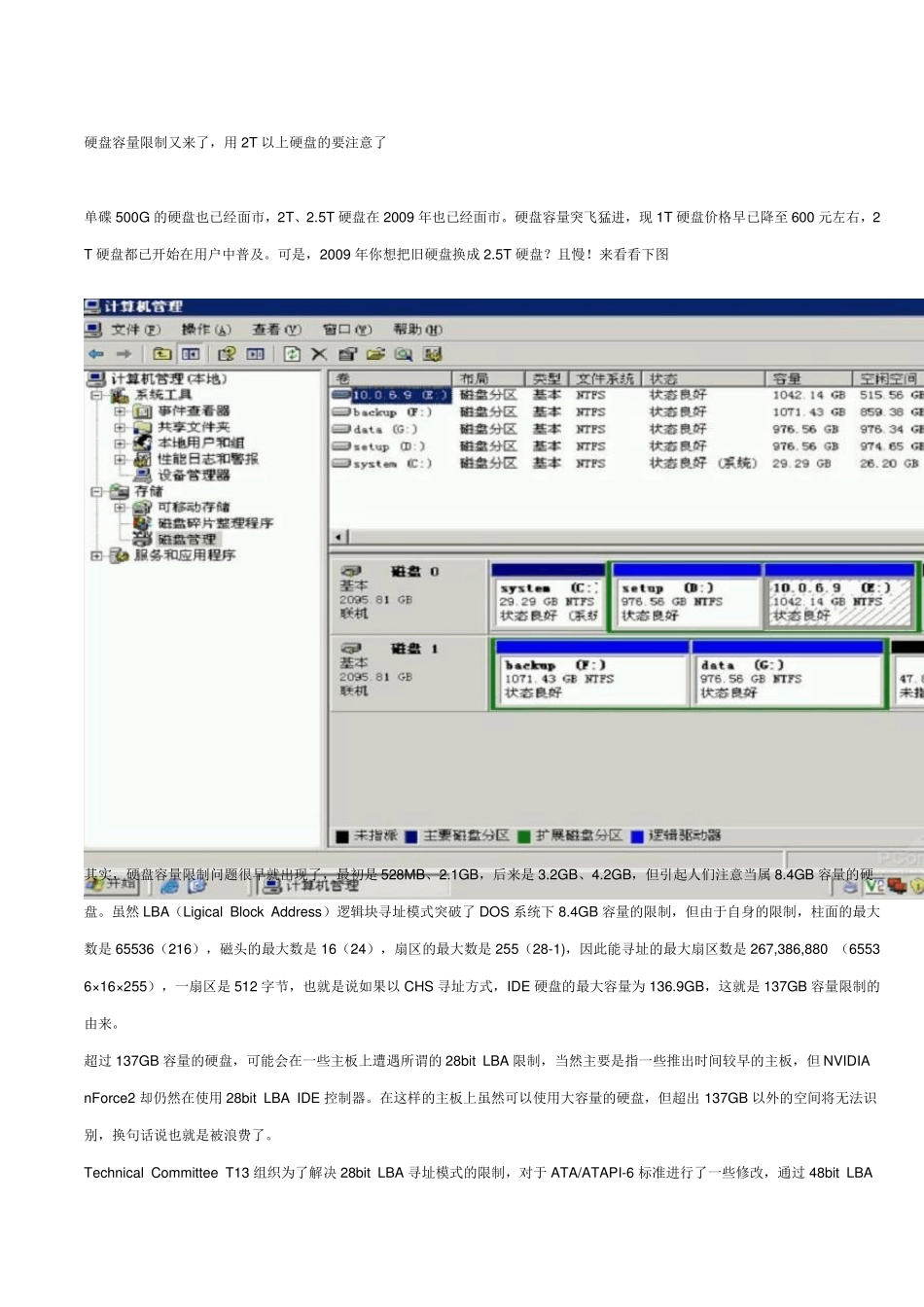The image size is (924, 1307).
Task: Select the data (G:) partition block
Action: (788, 672)
